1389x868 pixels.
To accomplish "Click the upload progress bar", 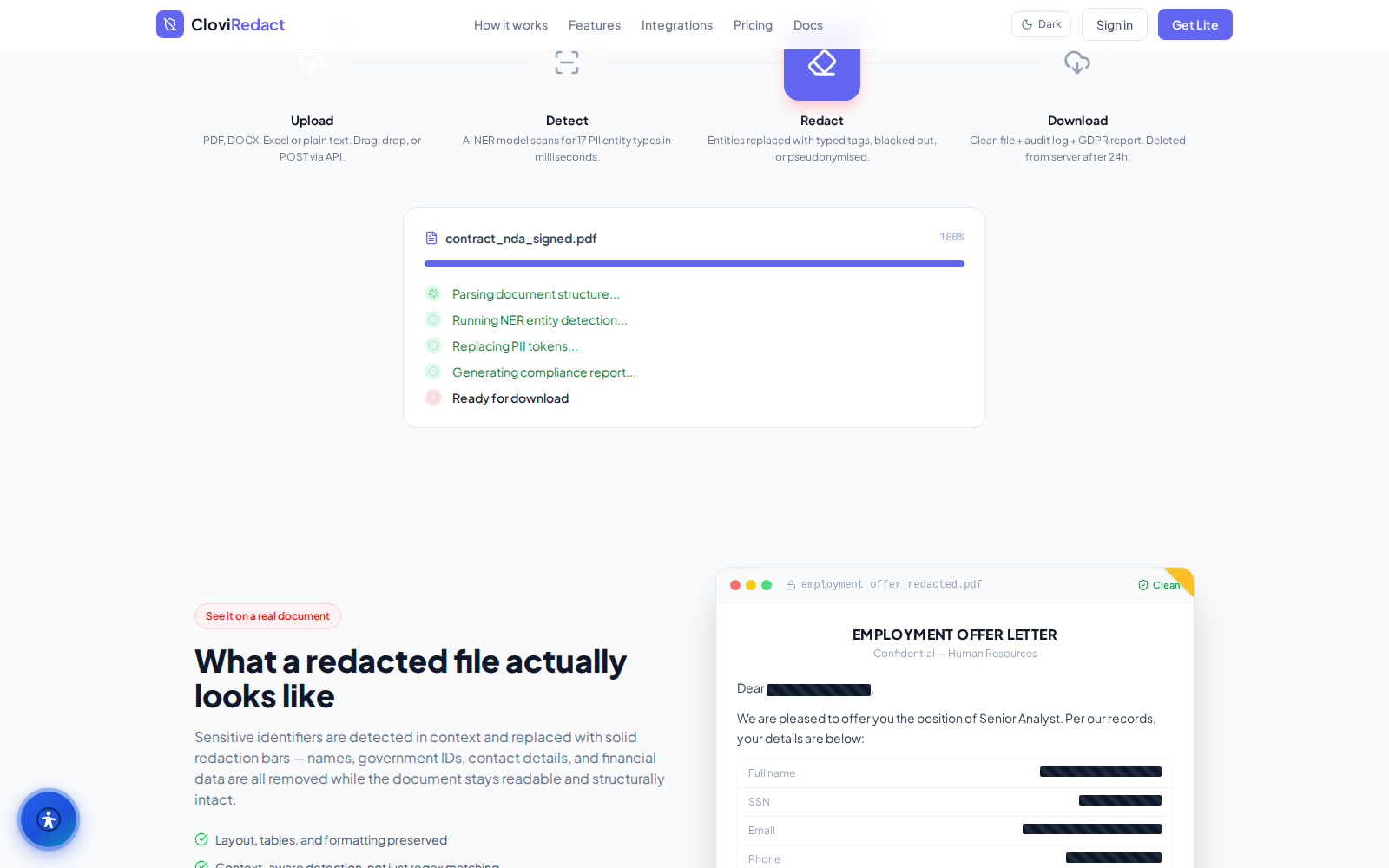I will coord(694,264).
